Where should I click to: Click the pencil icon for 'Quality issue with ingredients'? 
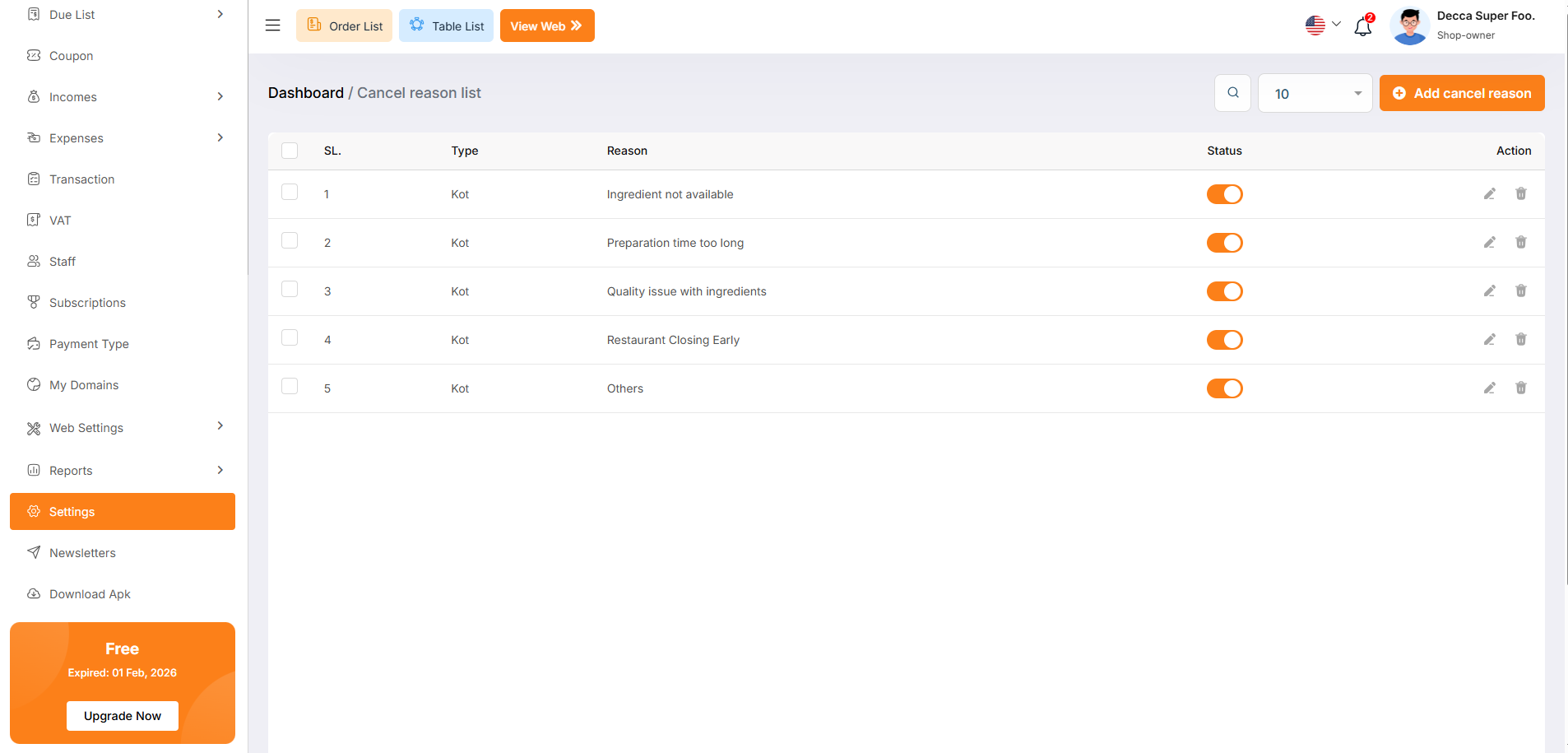1489,291
